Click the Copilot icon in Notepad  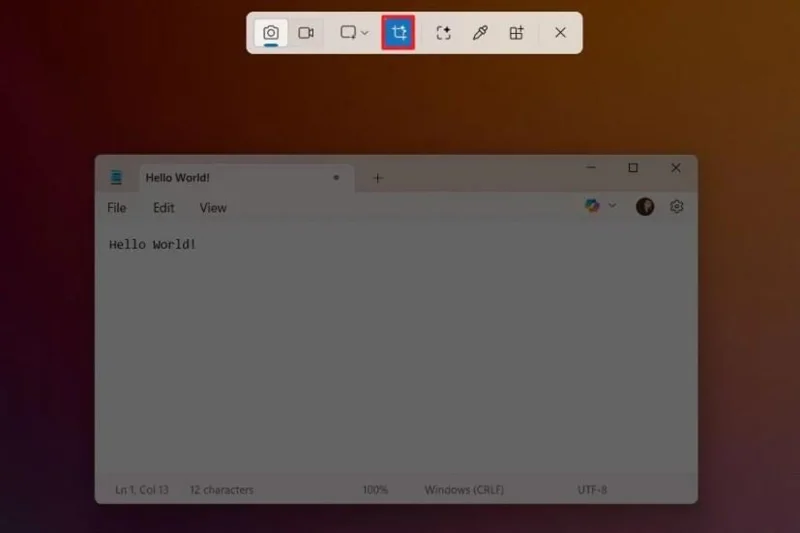click(x=592, y=206)
